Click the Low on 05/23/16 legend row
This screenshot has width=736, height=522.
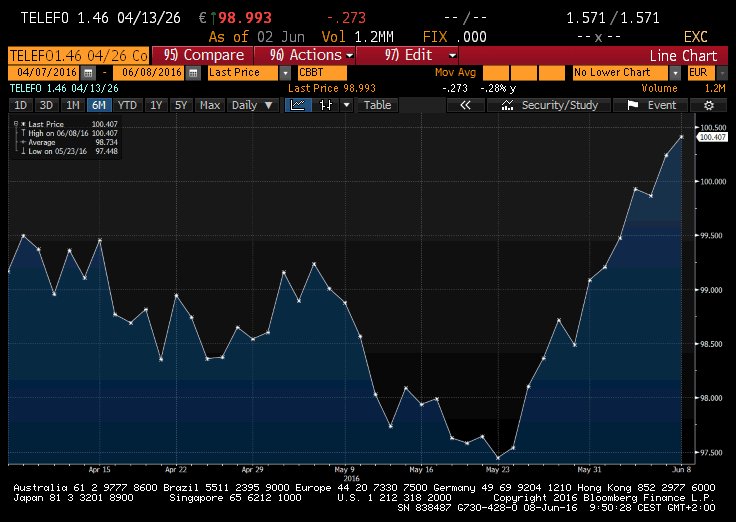coord(69,151)
